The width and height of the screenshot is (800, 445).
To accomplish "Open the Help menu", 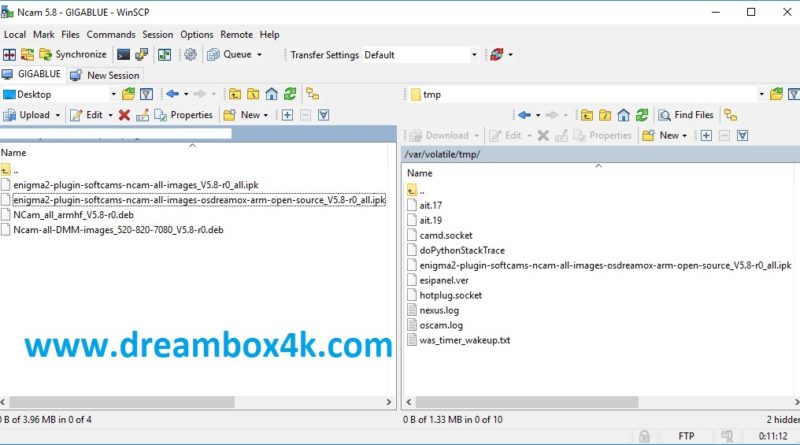I will point(269,35).
